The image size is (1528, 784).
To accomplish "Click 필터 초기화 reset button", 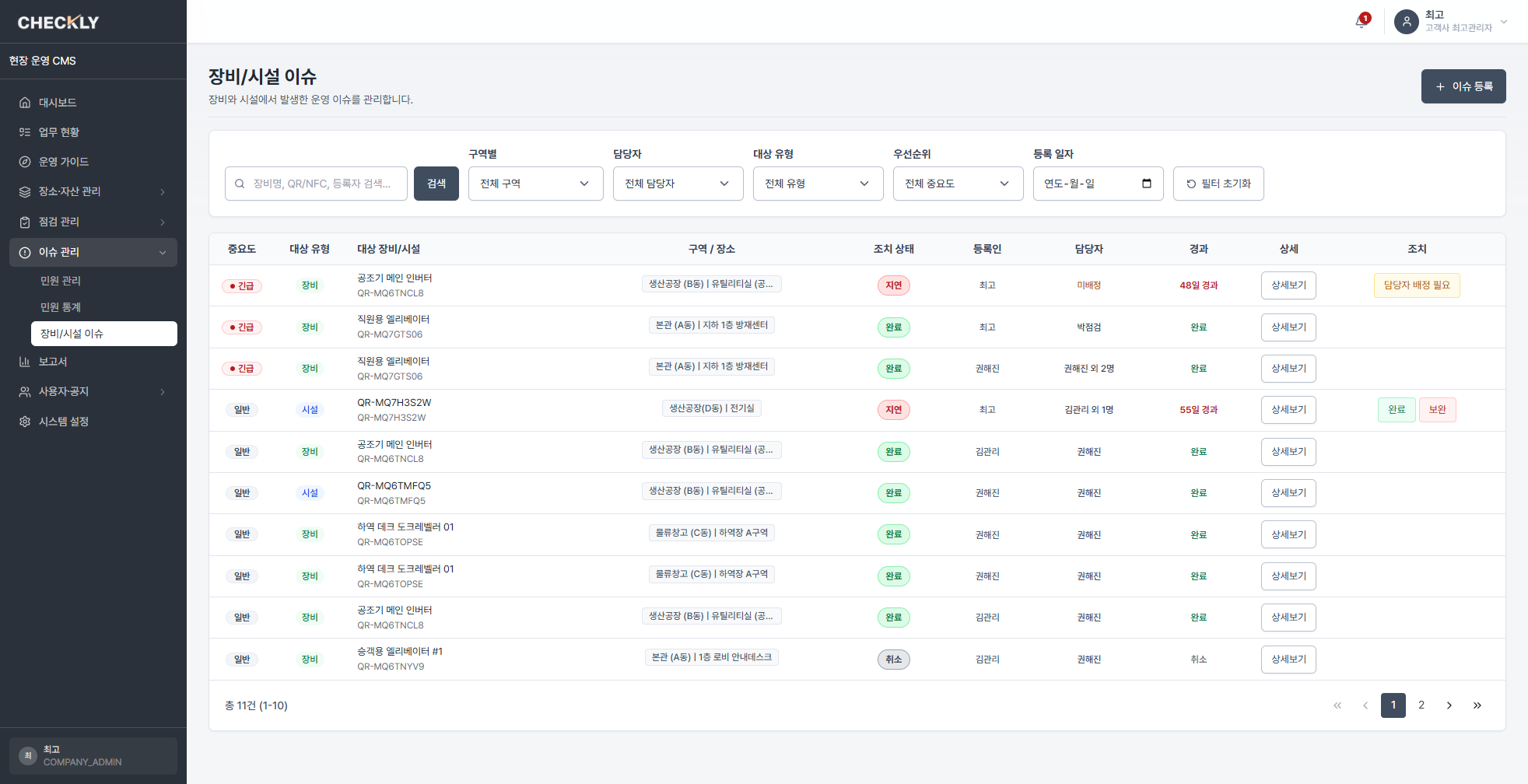I will 1218,184.
